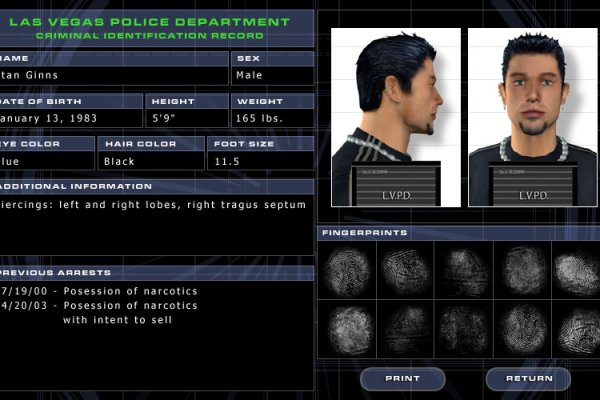Select the Hair Color field showing Black
Viewport: 600px width, 400px height.
point(150,161)
